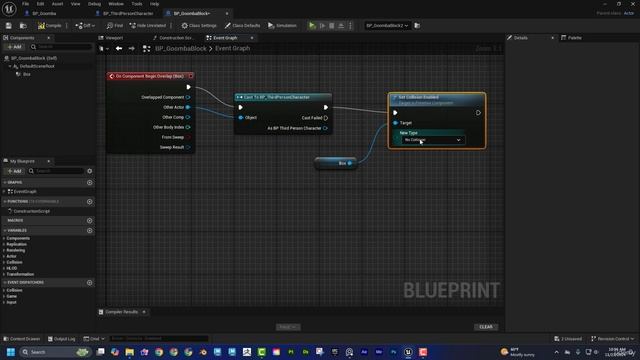Image resolution: width=640 pixels, height=360 pixels.
Task: Select ConstructionScript under FUNCTIONS
Action: tap(31, 211)
